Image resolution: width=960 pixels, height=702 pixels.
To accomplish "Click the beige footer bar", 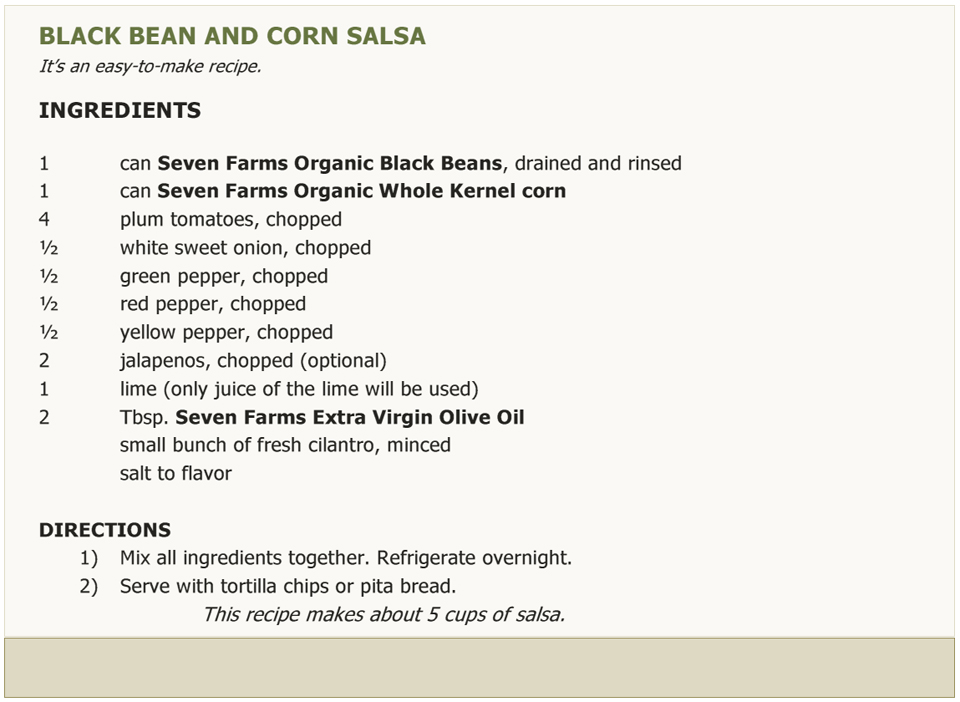I will coord(479,668).
